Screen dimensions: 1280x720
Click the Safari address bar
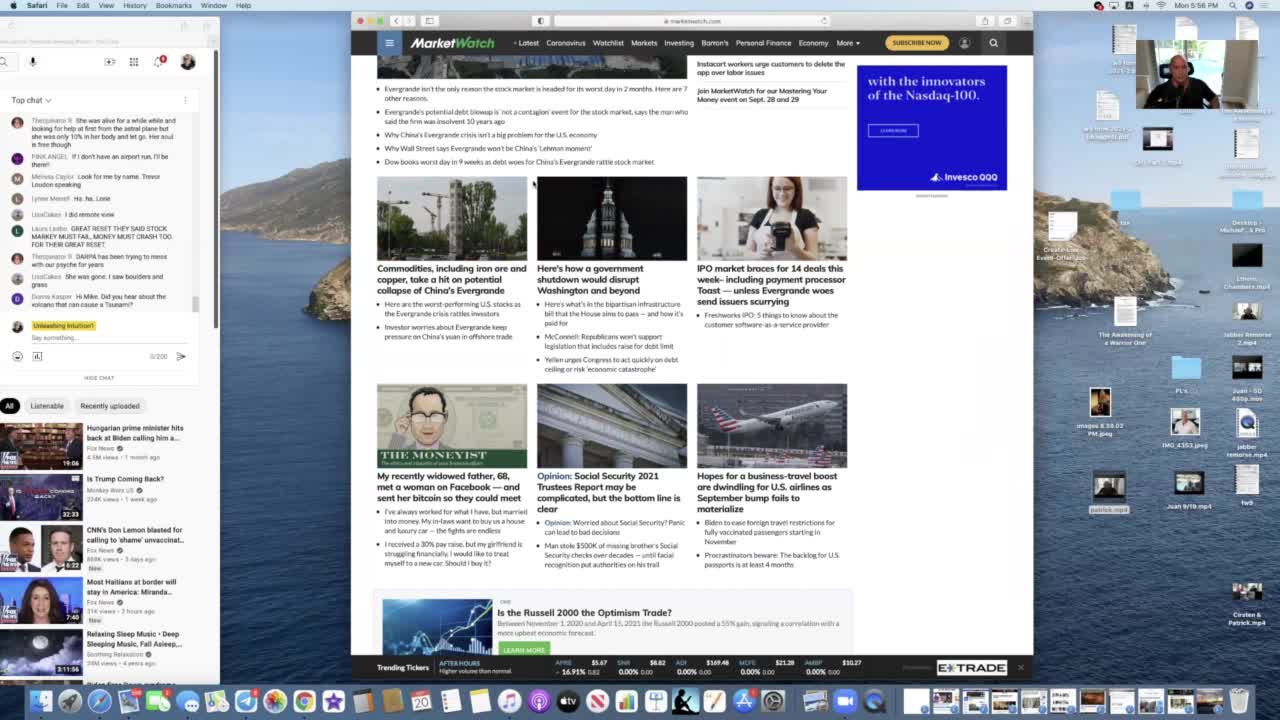pyautogui.click(x=692, y=21)
